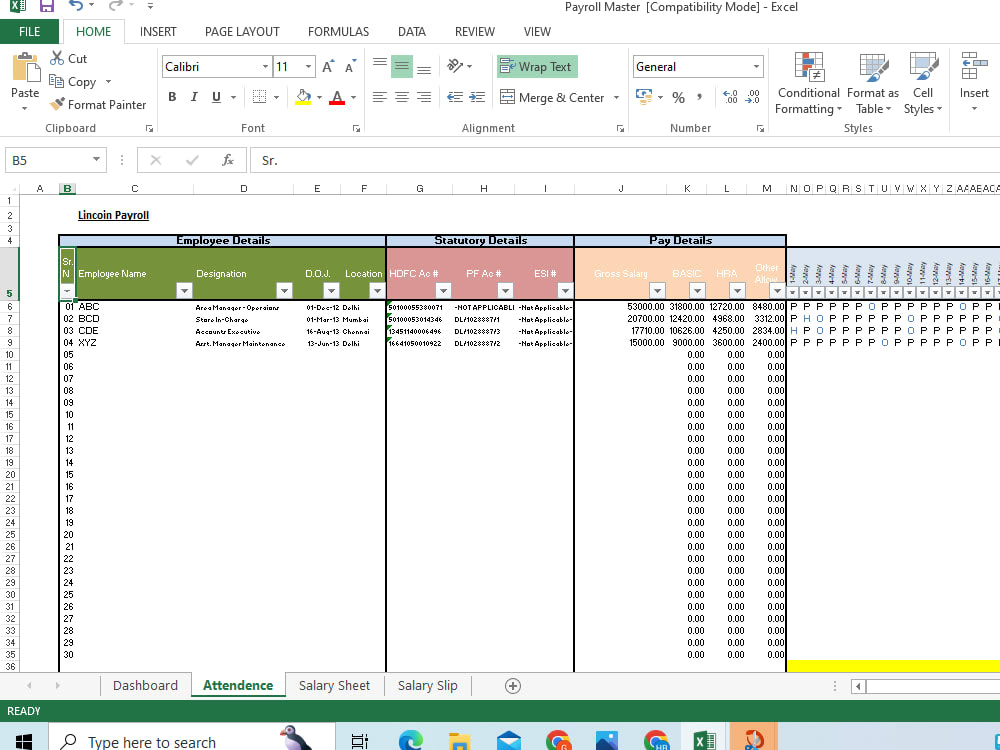This screenshot has width=1000, height=750.
Task: Expand the Name Box dropdown
Action: pos(96,159)
